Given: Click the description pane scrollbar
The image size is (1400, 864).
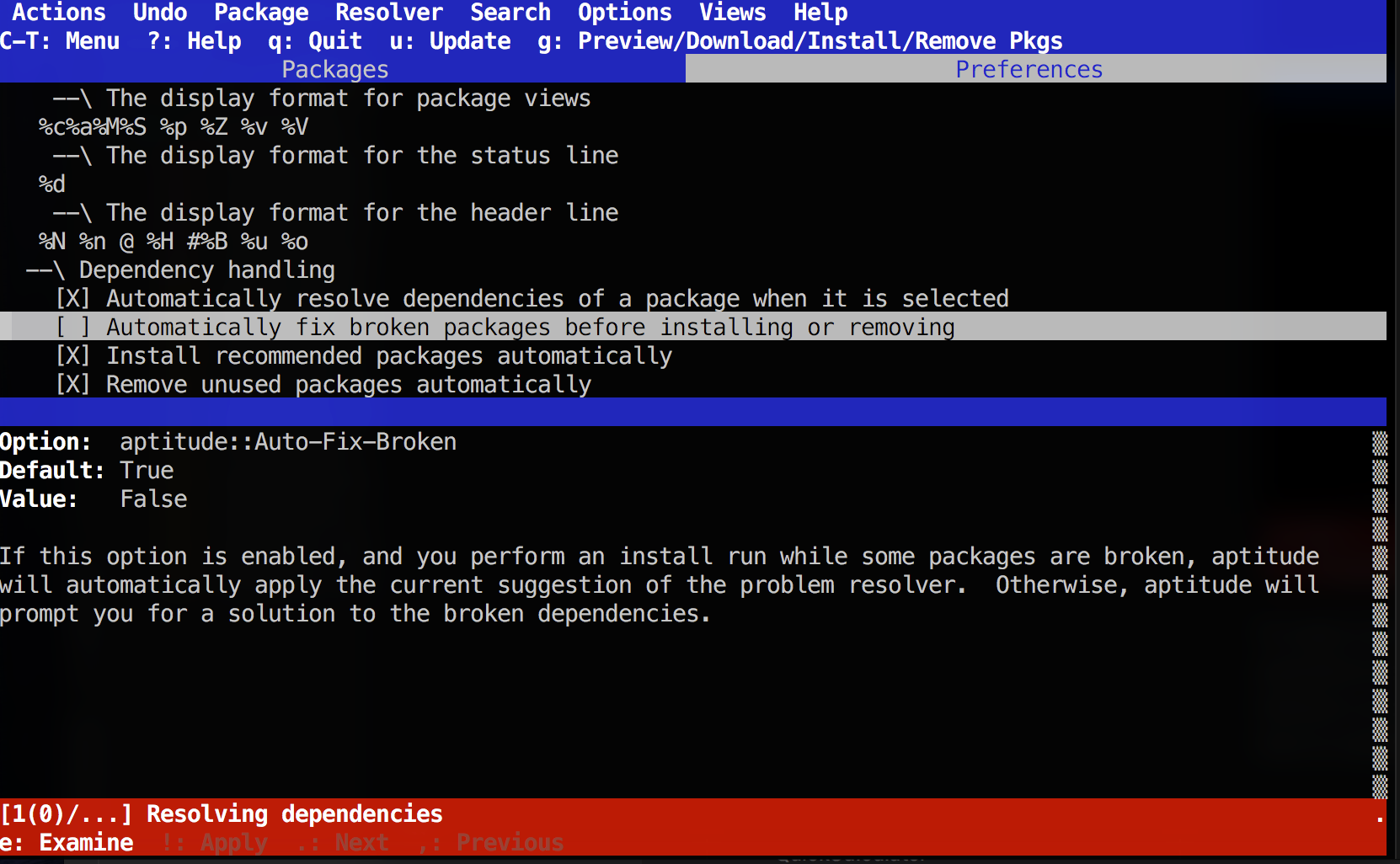Looking at the screenshot, I should point(1379,615).
